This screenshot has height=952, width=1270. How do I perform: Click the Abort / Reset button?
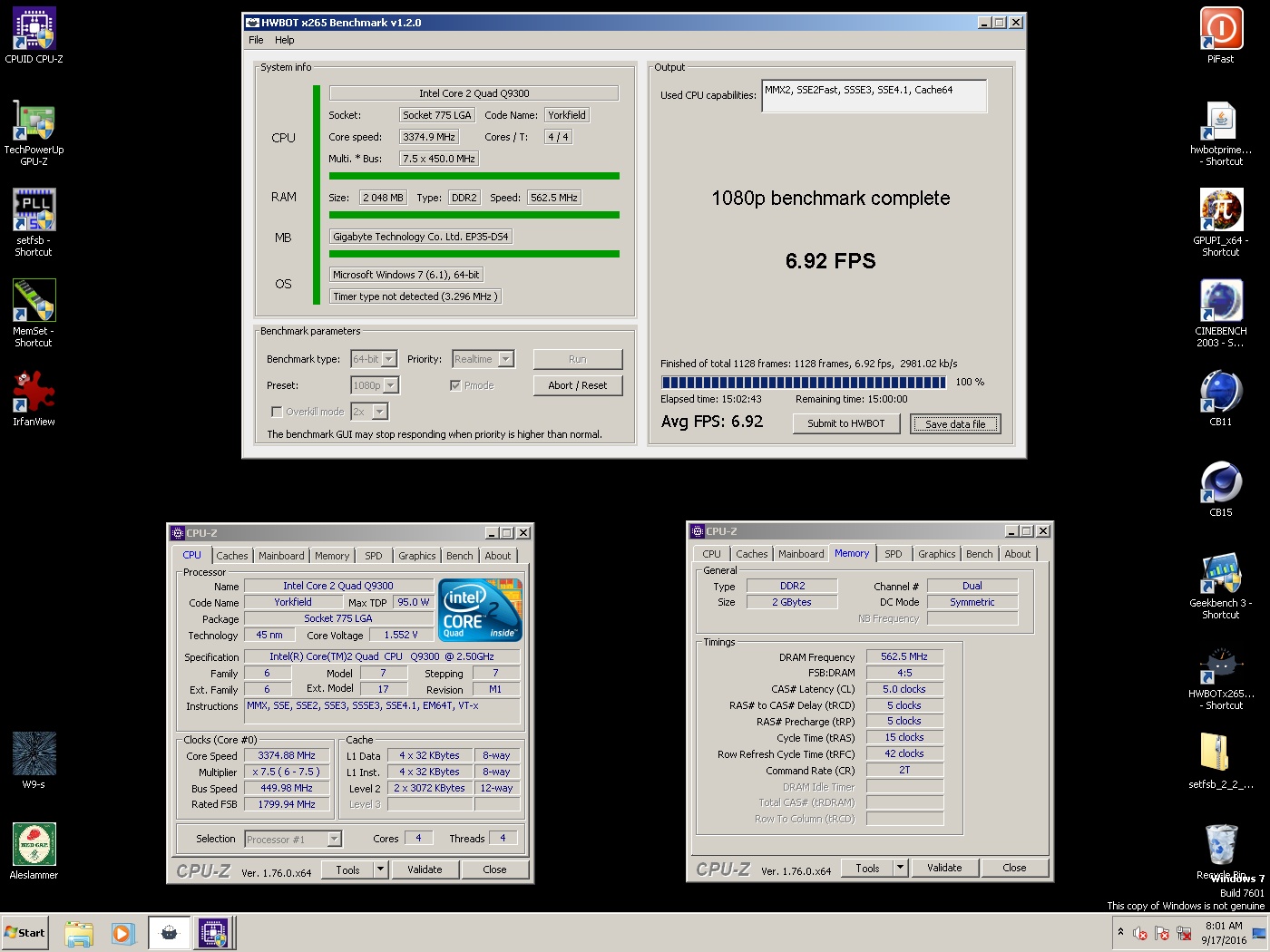578,385
